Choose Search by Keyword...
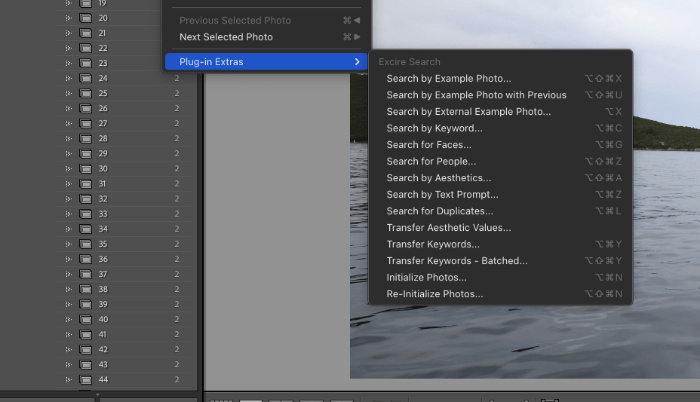The image size is (700, 402). tap(500, 128)
